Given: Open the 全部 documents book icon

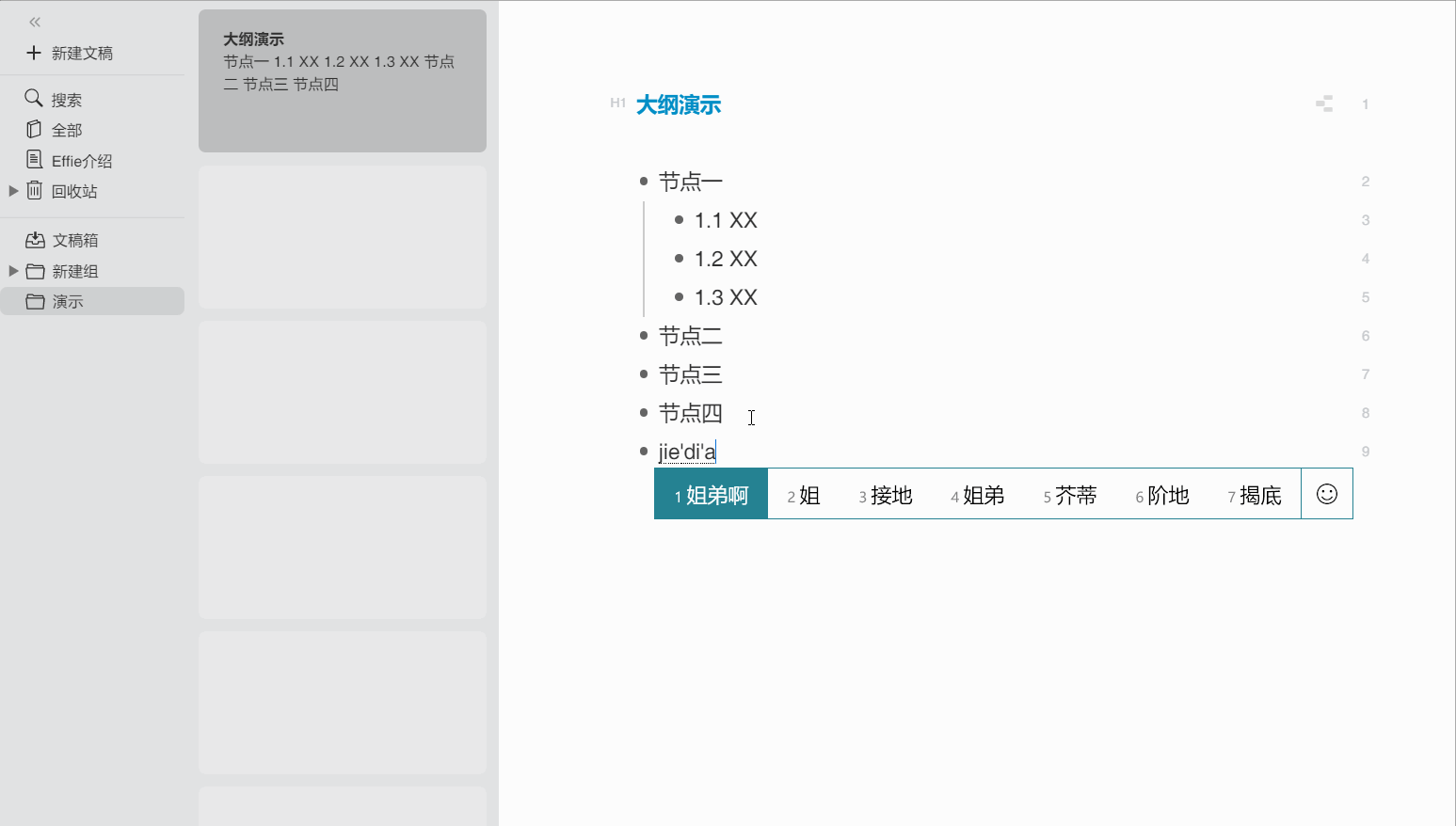Looking at the screenshot, I should pyautogui.click(x=34, y=129).
